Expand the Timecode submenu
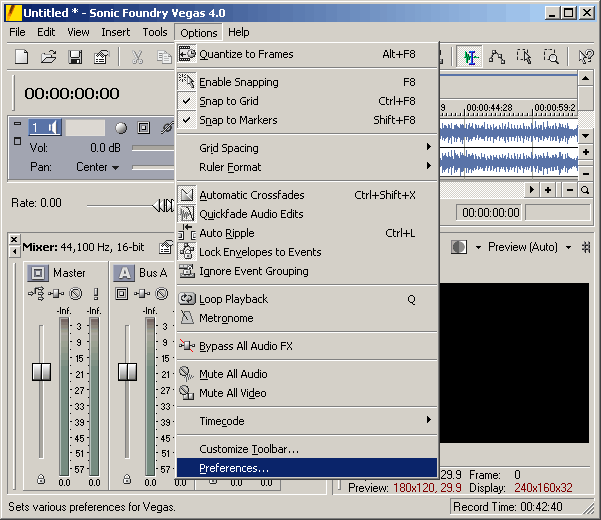Screen dimensions: 601x520 pos(307,421)
